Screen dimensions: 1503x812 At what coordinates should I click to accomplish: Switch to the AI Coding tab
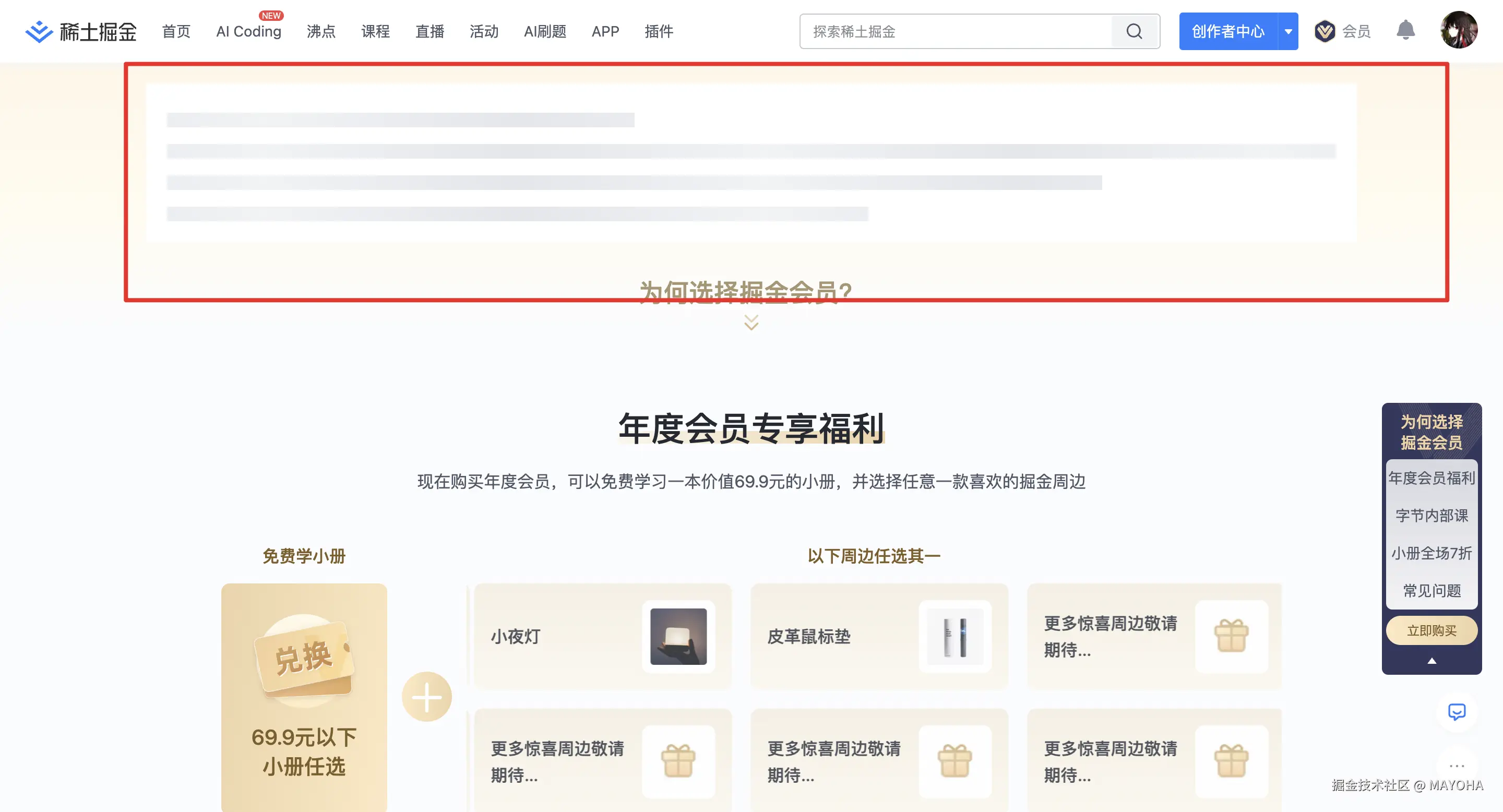point(248,31)
